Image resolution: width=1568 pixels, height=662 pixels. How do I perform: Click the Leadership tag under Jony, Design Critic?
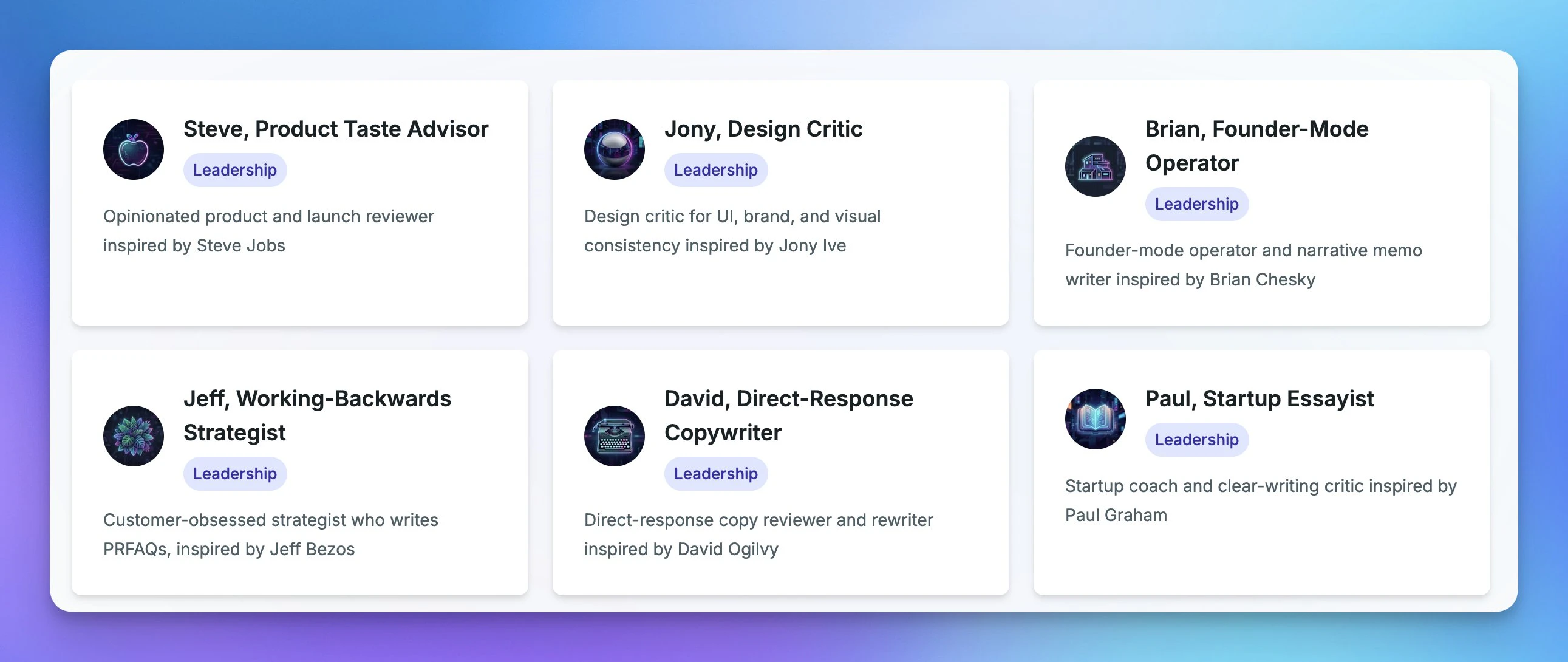coord(715,170)
